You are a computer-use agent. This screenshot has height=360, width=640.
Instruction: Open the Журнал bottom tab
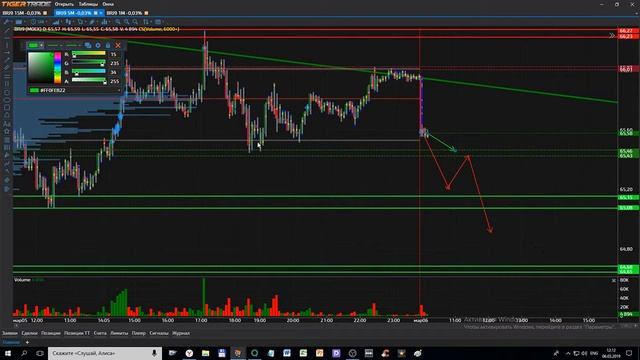click(181, 333)
